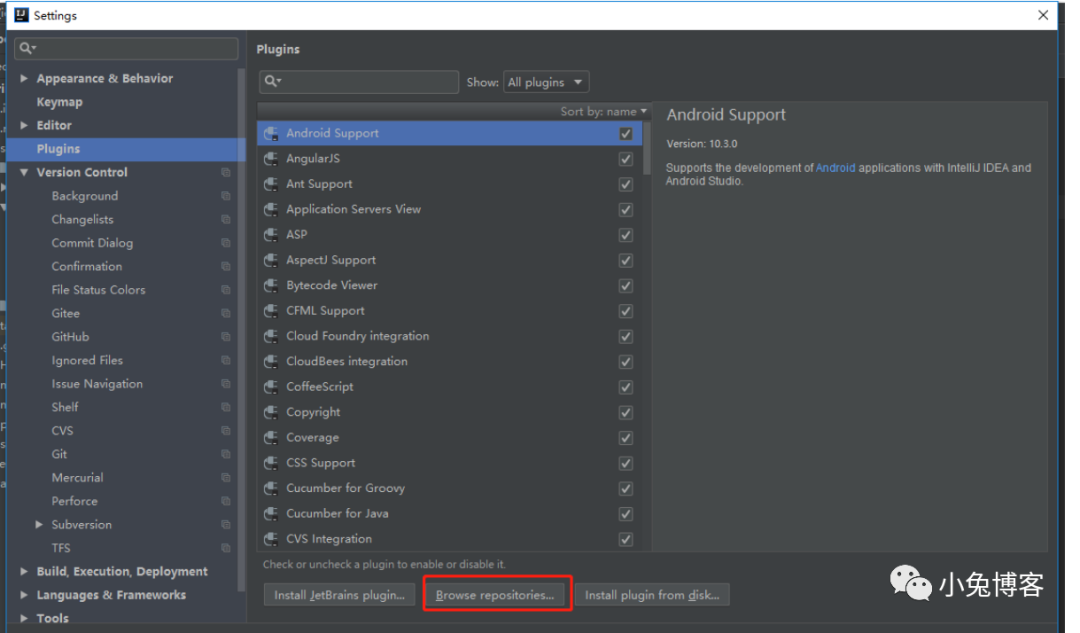Click the CoffeeScript plugin icon
Image resolution: width=1080 pixels, height=633 pixels.
click(x=271, y=387)
